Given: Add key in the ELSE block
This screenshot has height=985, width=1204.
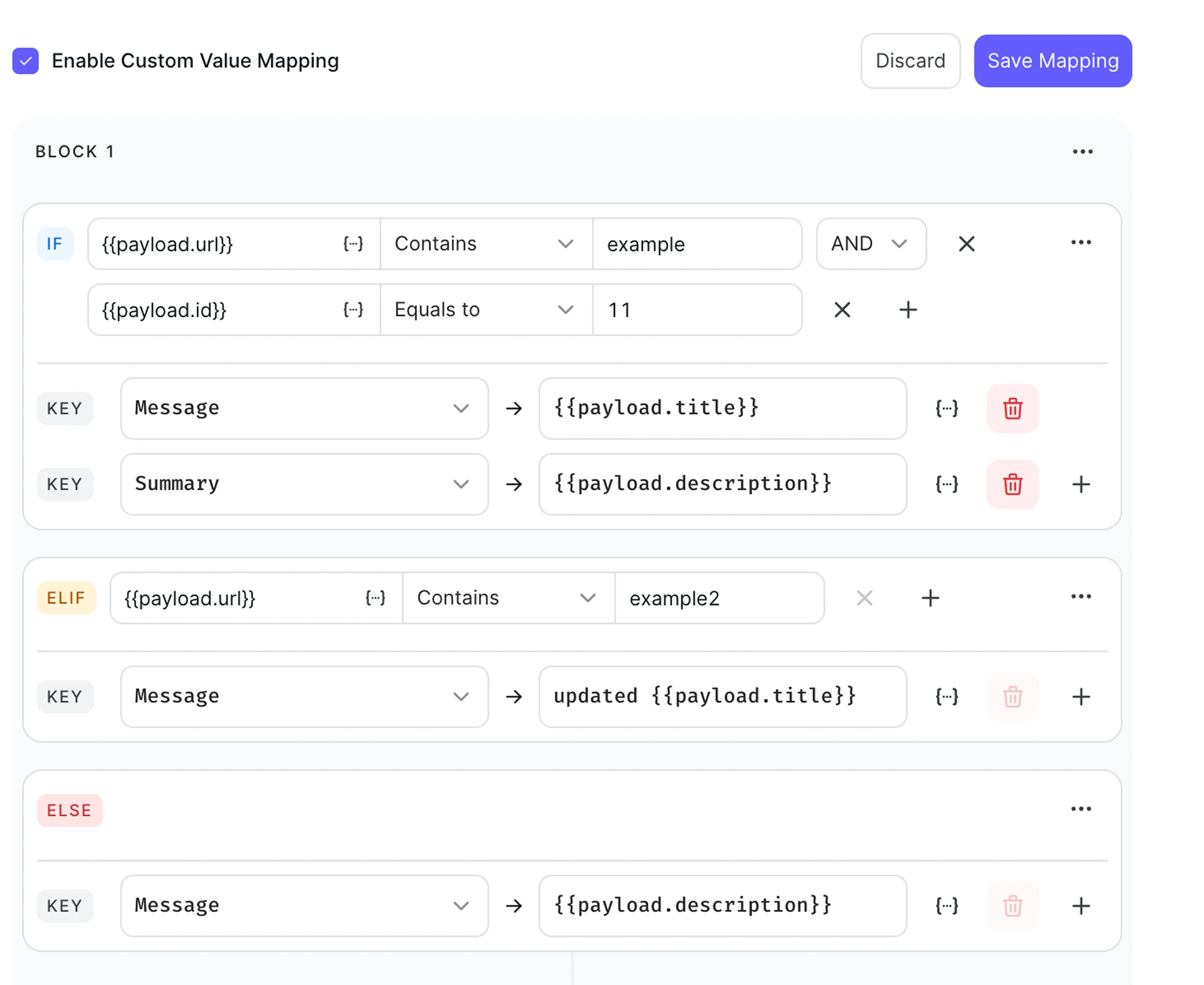Looking at the screenshot, I should point(1080,905).
